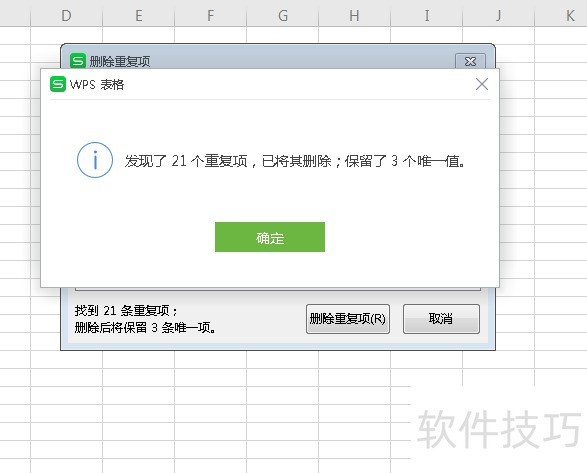Click the 删除重复项(R) button
The height and width of the screenshot is (473, 587).
348,319
